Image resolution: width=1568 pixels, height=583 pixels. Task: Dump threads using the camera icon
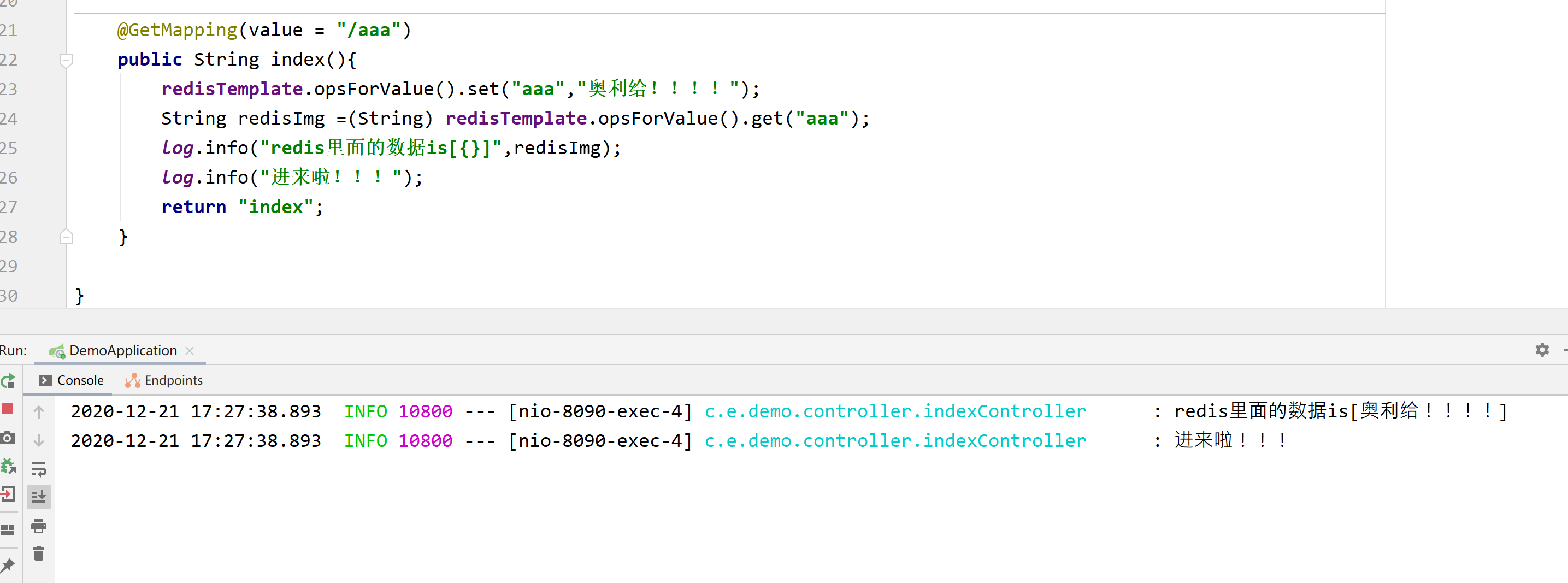(7, 438)
